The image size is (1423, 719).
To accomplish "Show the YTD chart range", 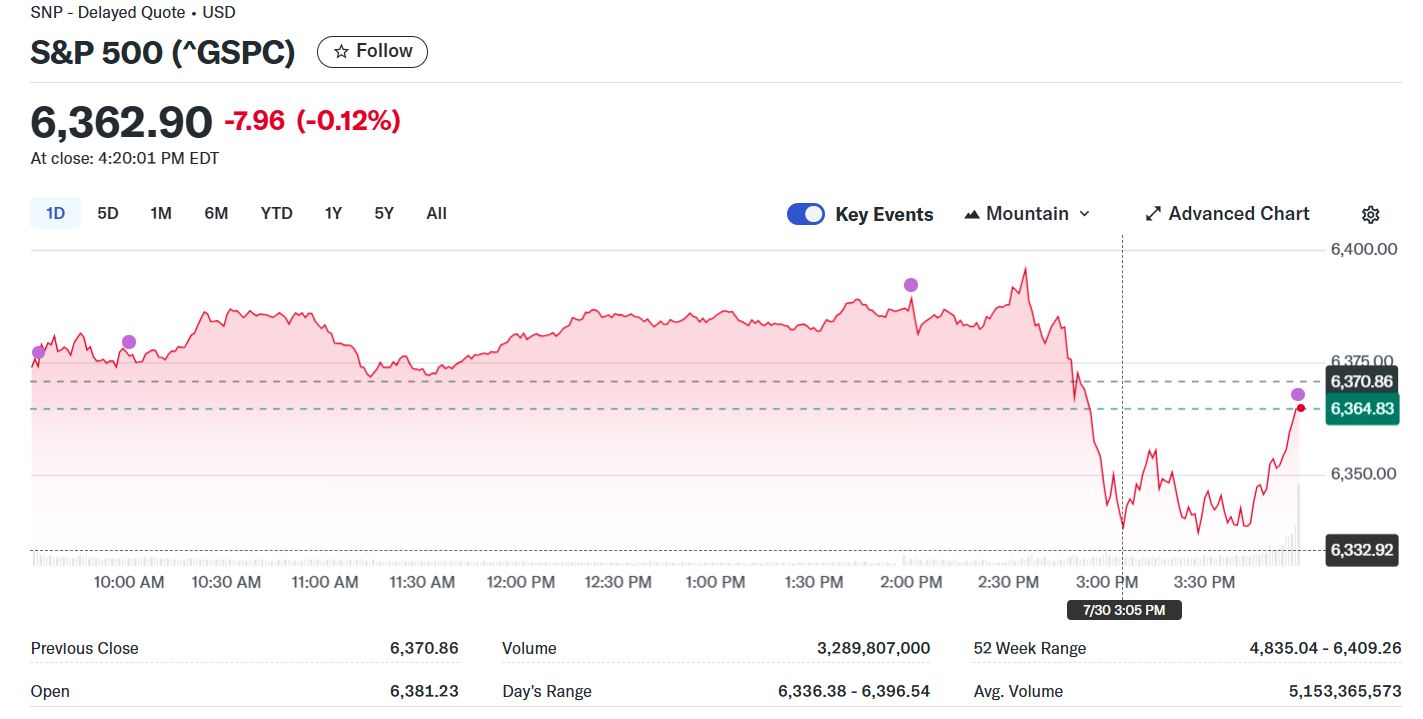I will [x=276, y=213].
